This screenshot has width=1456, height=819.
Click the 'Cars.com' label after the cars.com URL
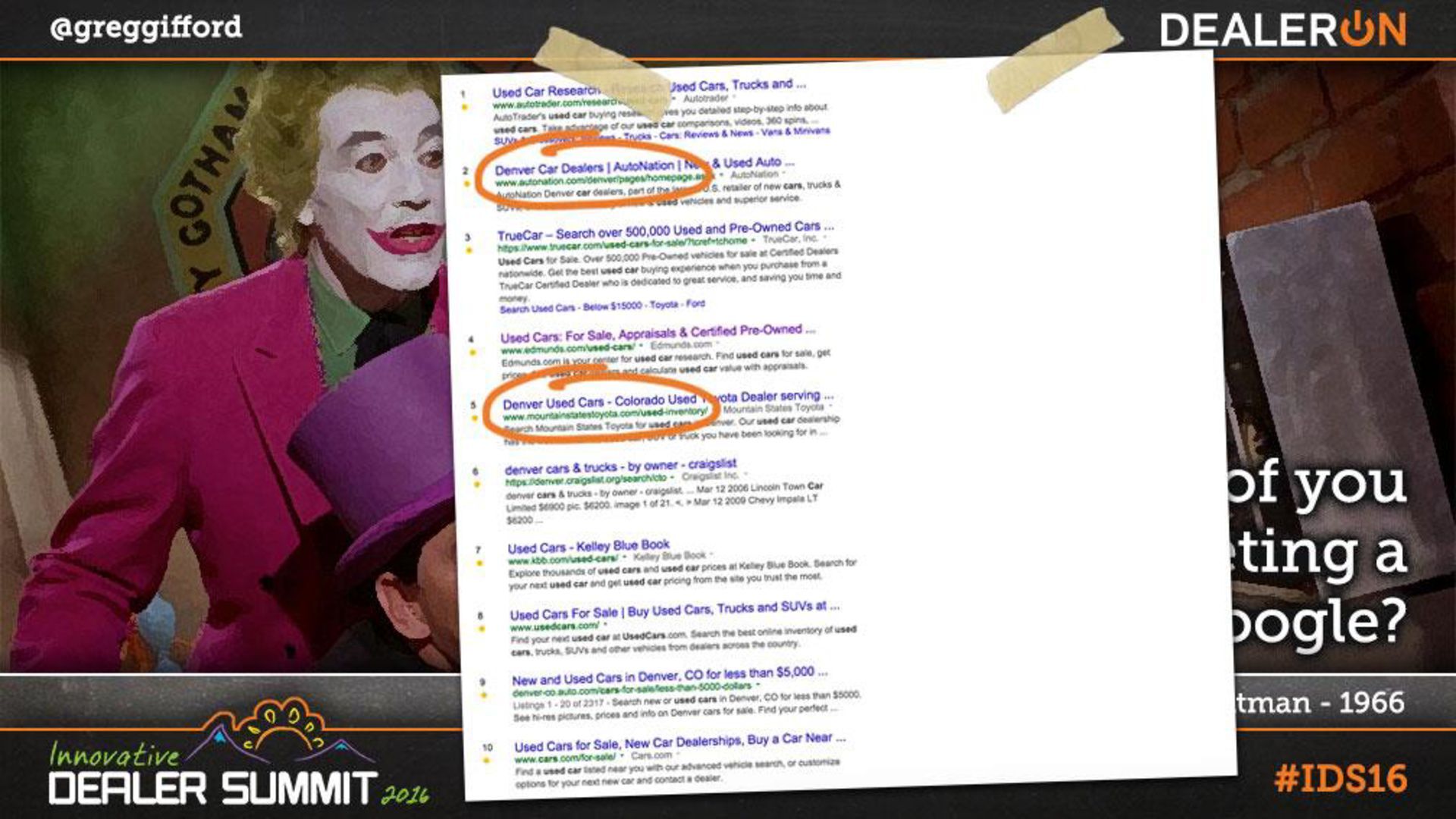651,755
